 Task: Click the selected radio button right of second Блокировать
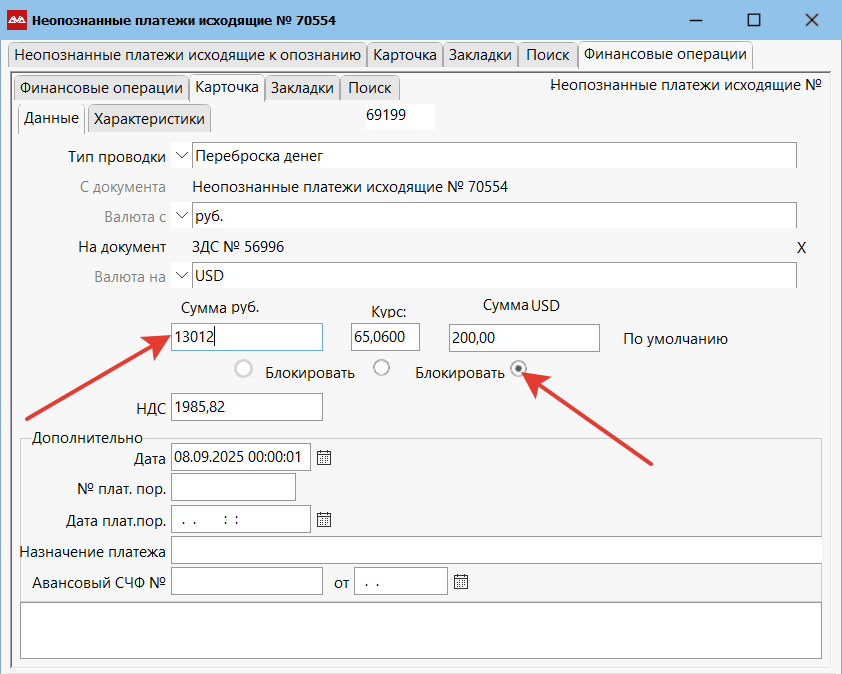pos(518,369)
